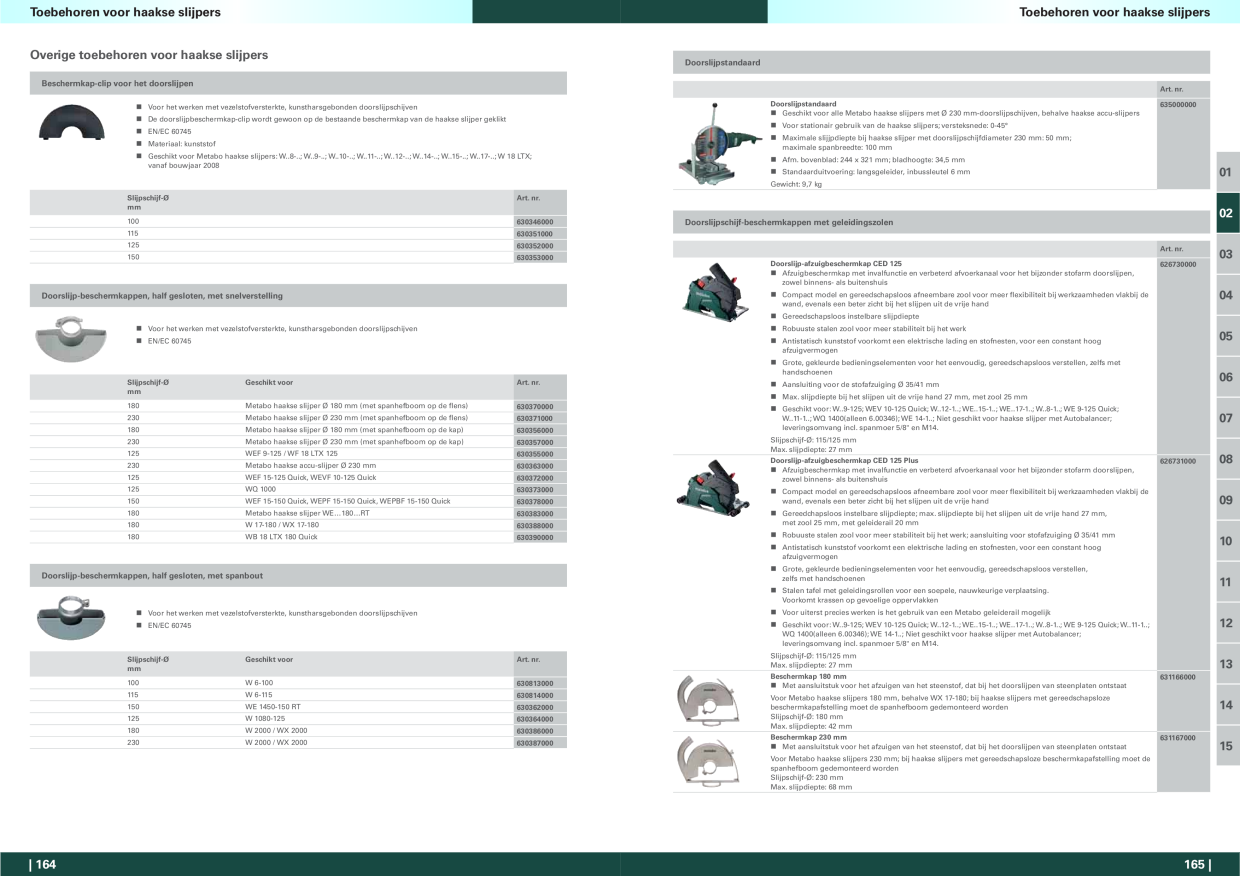Select article number 626731000
1240x876 pixels.
tap(1178, 461)
